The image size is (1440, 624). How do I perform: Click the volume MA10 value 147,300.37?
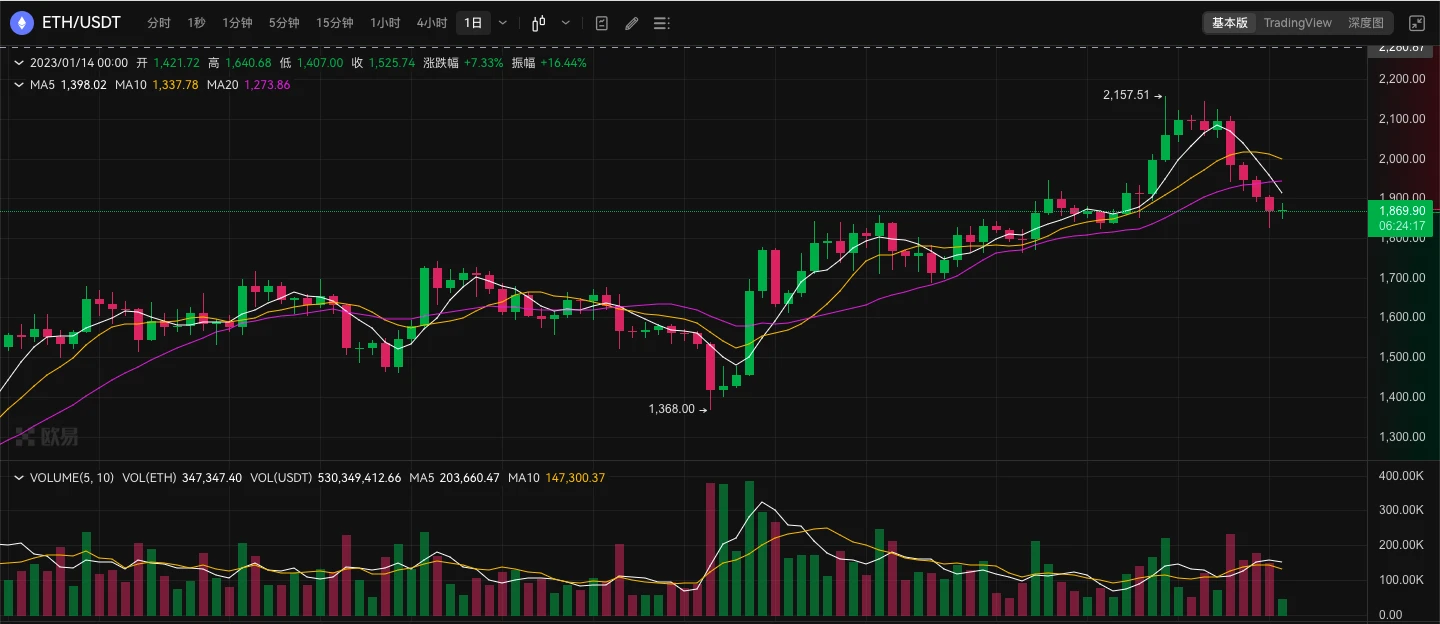pos(575,478)
